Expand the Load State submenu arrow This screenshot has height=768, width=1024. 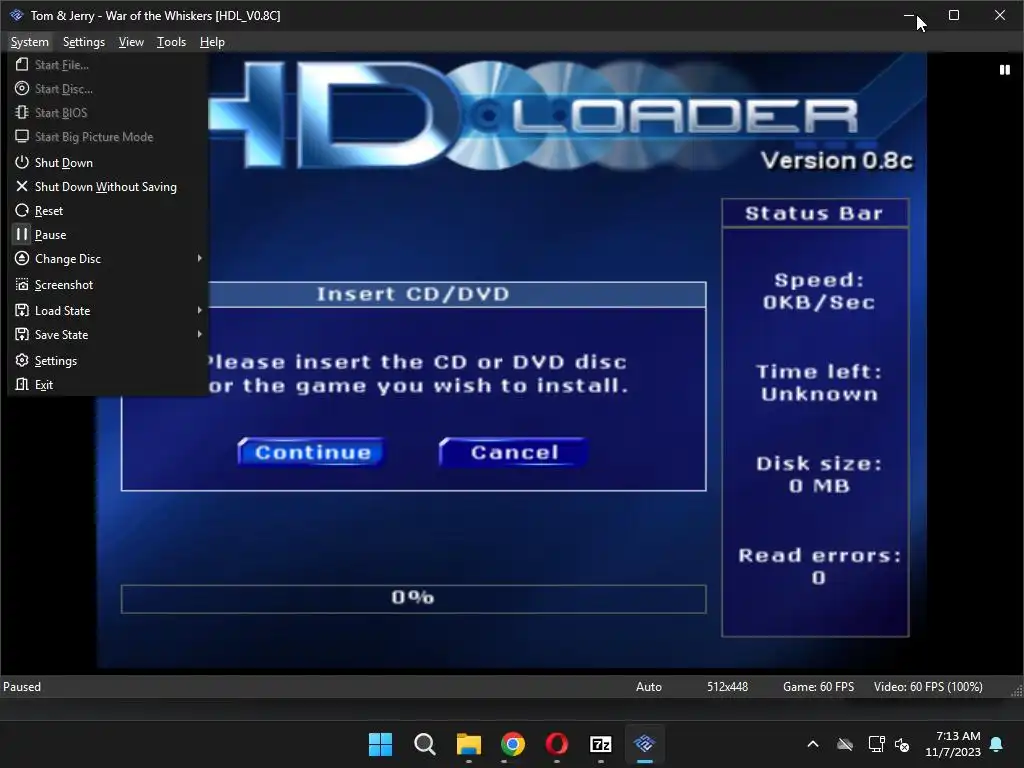199,310
